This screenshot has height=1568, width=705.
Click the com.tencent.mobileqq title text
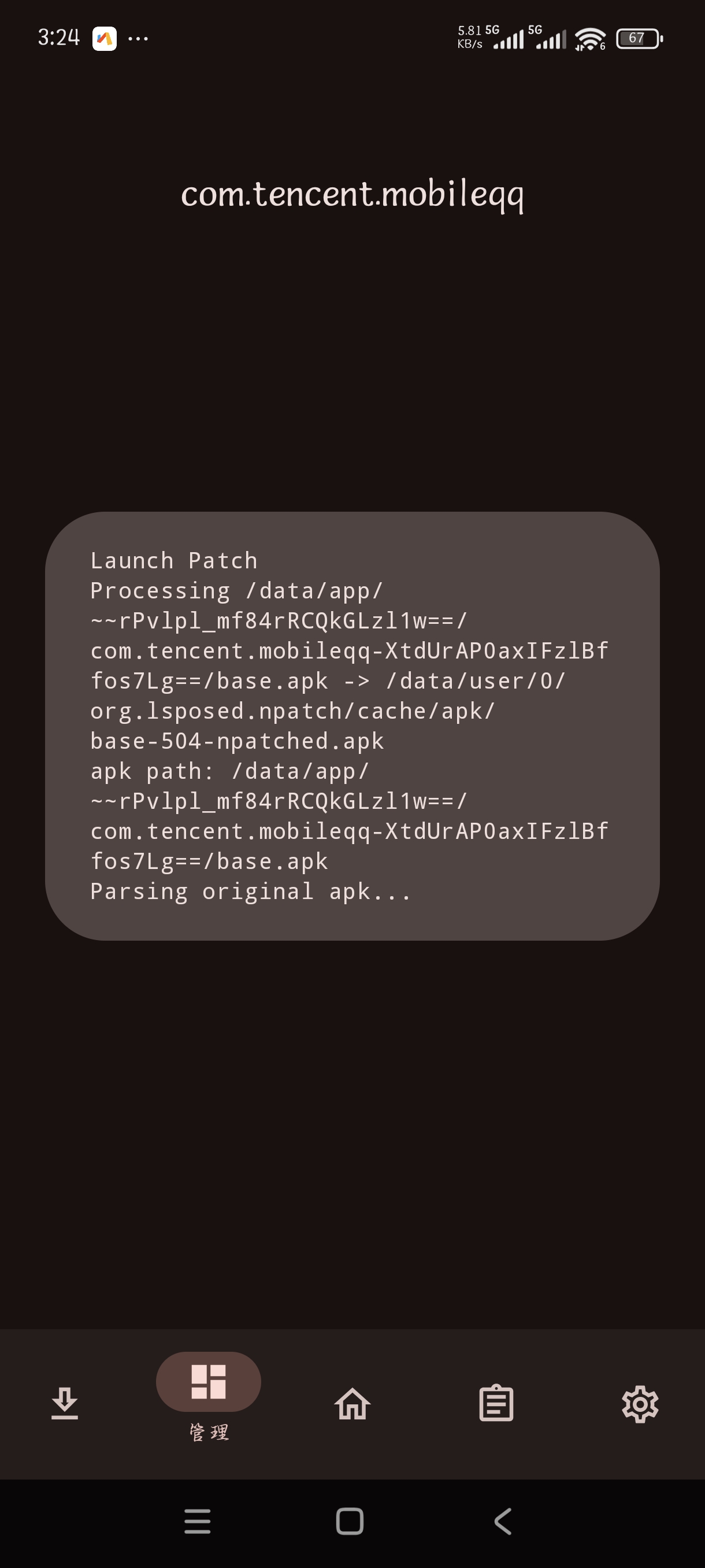click(x=352, y=195)
